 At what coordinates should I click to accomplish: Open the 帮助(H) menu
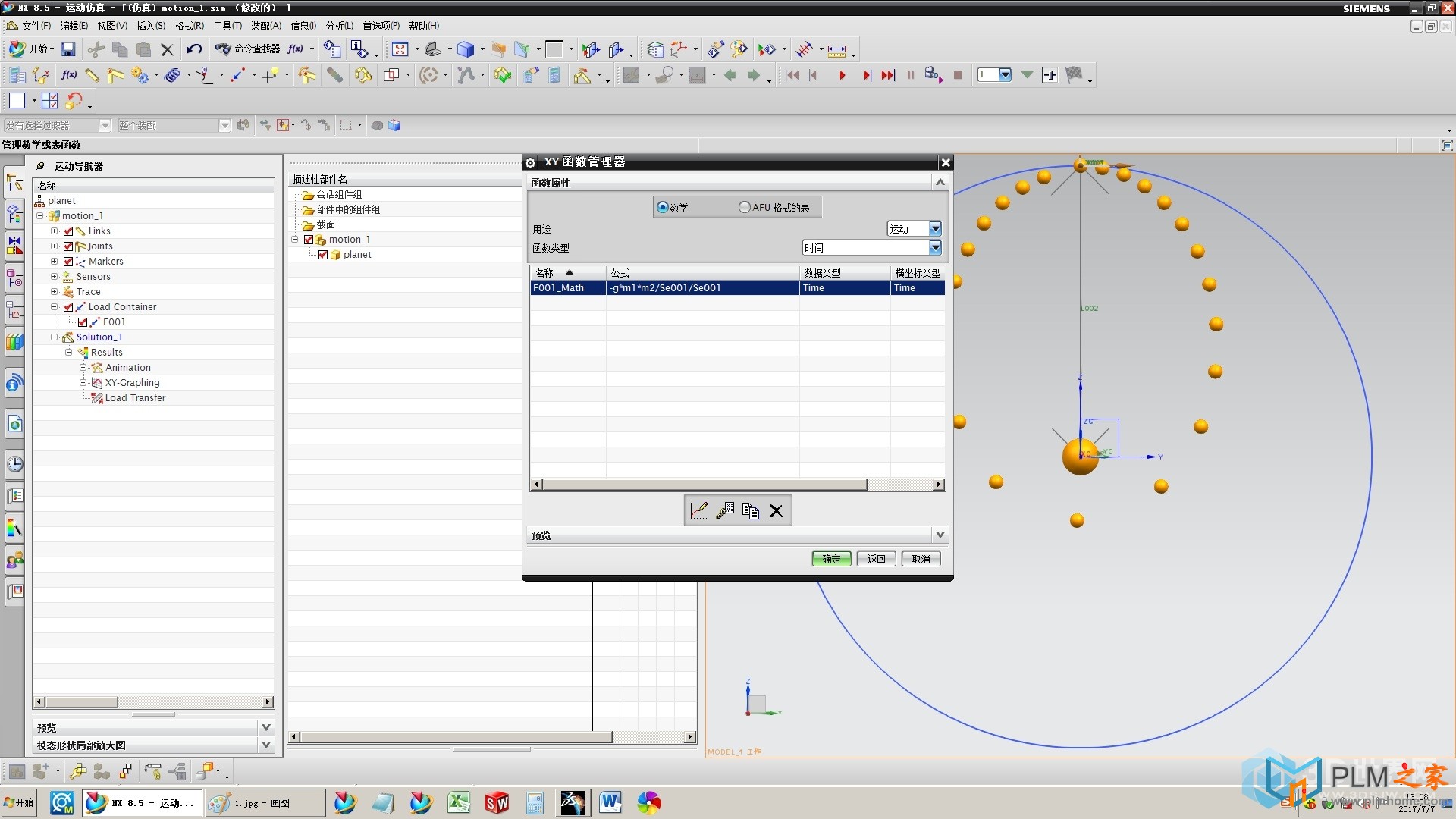tap(424, 26)
